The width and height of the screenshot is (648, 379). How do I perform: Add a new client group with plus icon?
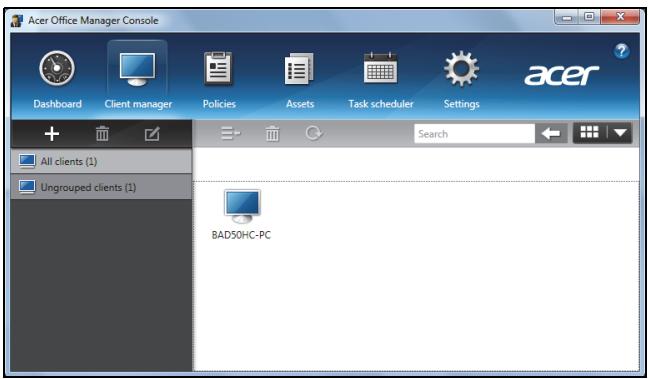(x=52, y=134)
